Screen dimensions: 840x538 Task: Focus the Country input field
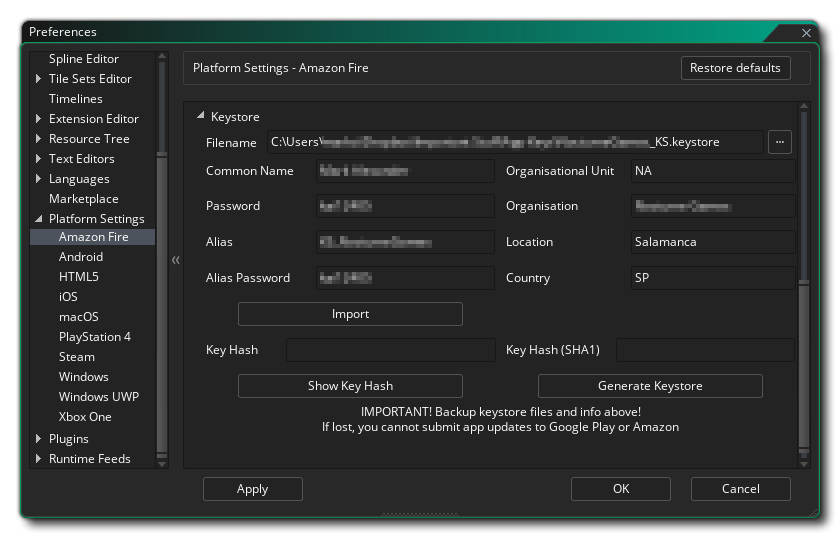click(712, 278)
